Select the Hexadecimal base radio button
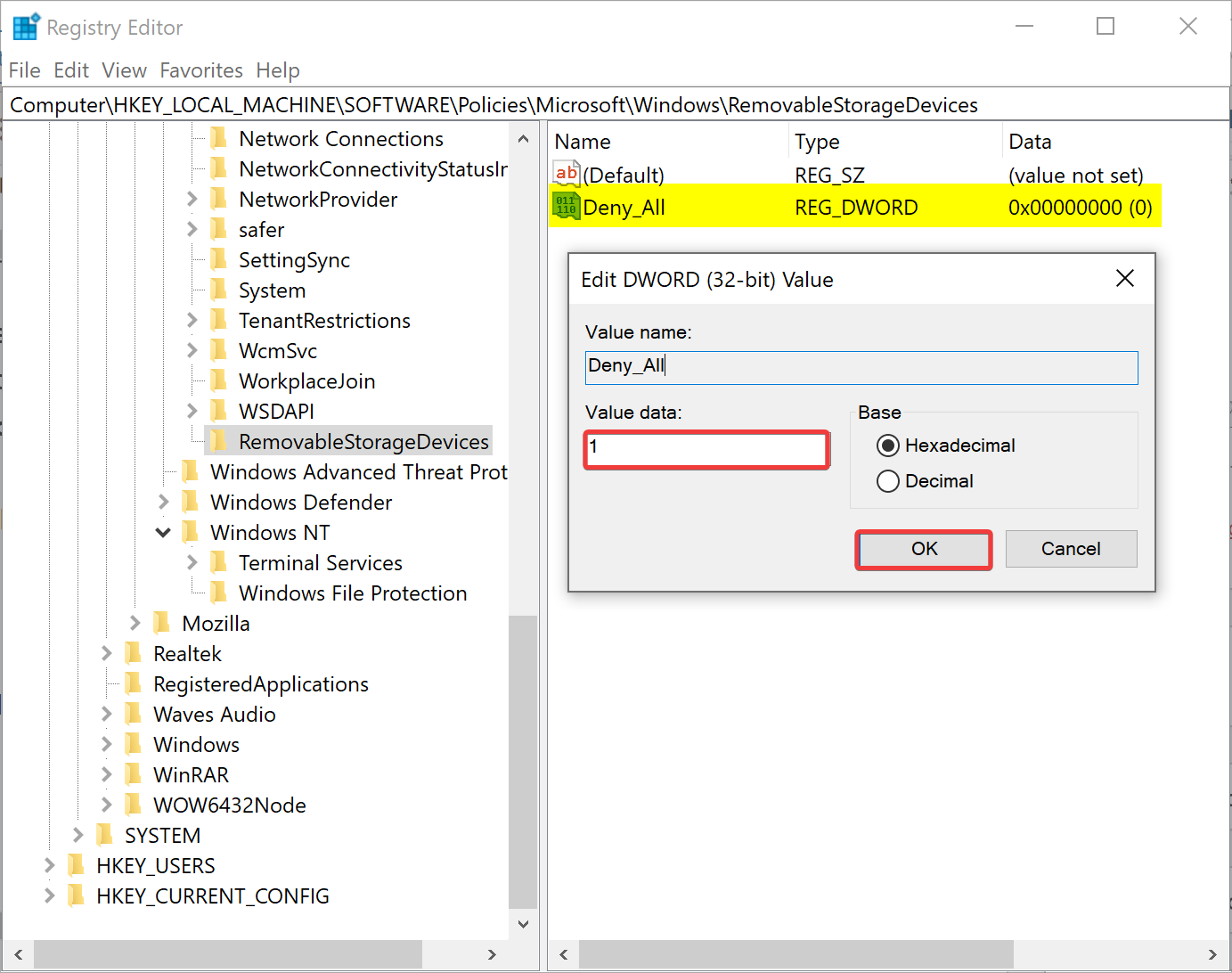 (x=888, y=446)
